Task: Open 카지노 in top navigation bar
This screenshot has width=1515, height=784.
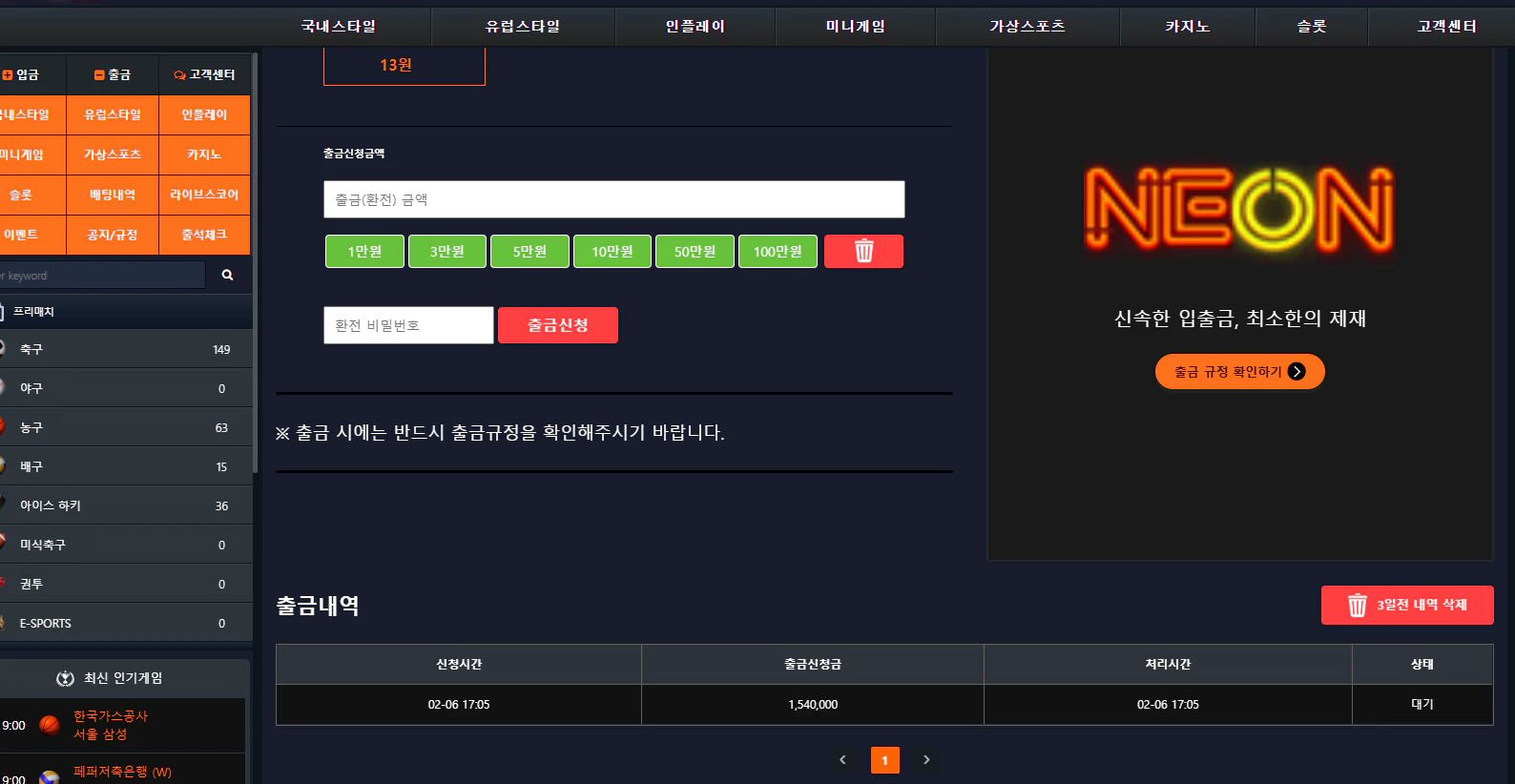Action: pyautogui.click(x=1188, y=27)
